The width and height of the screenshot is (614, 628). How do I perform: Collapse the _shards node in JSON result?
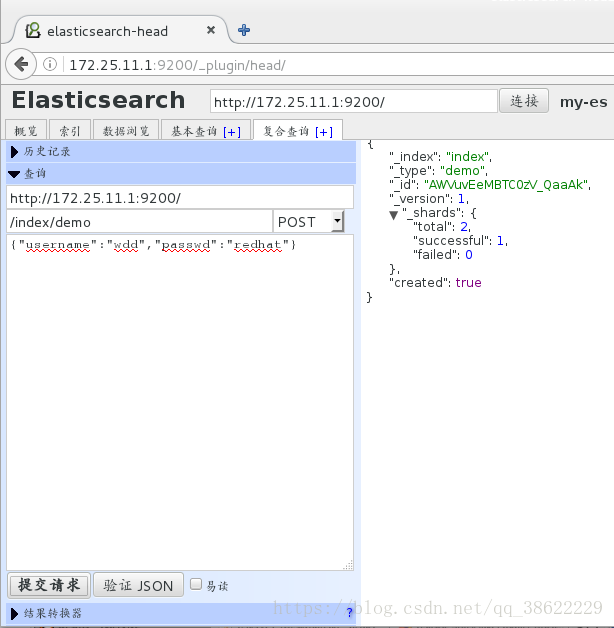tap(394, 215)
